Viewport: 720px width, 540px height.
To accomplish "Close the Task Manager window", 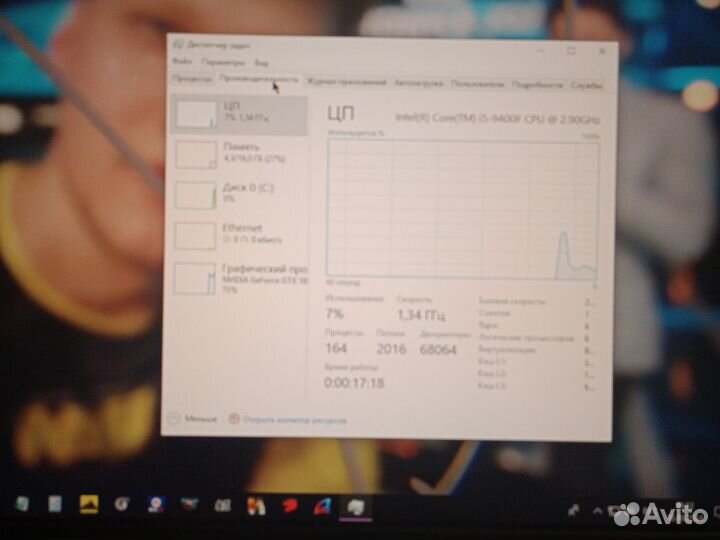I will tap(602, 51).
